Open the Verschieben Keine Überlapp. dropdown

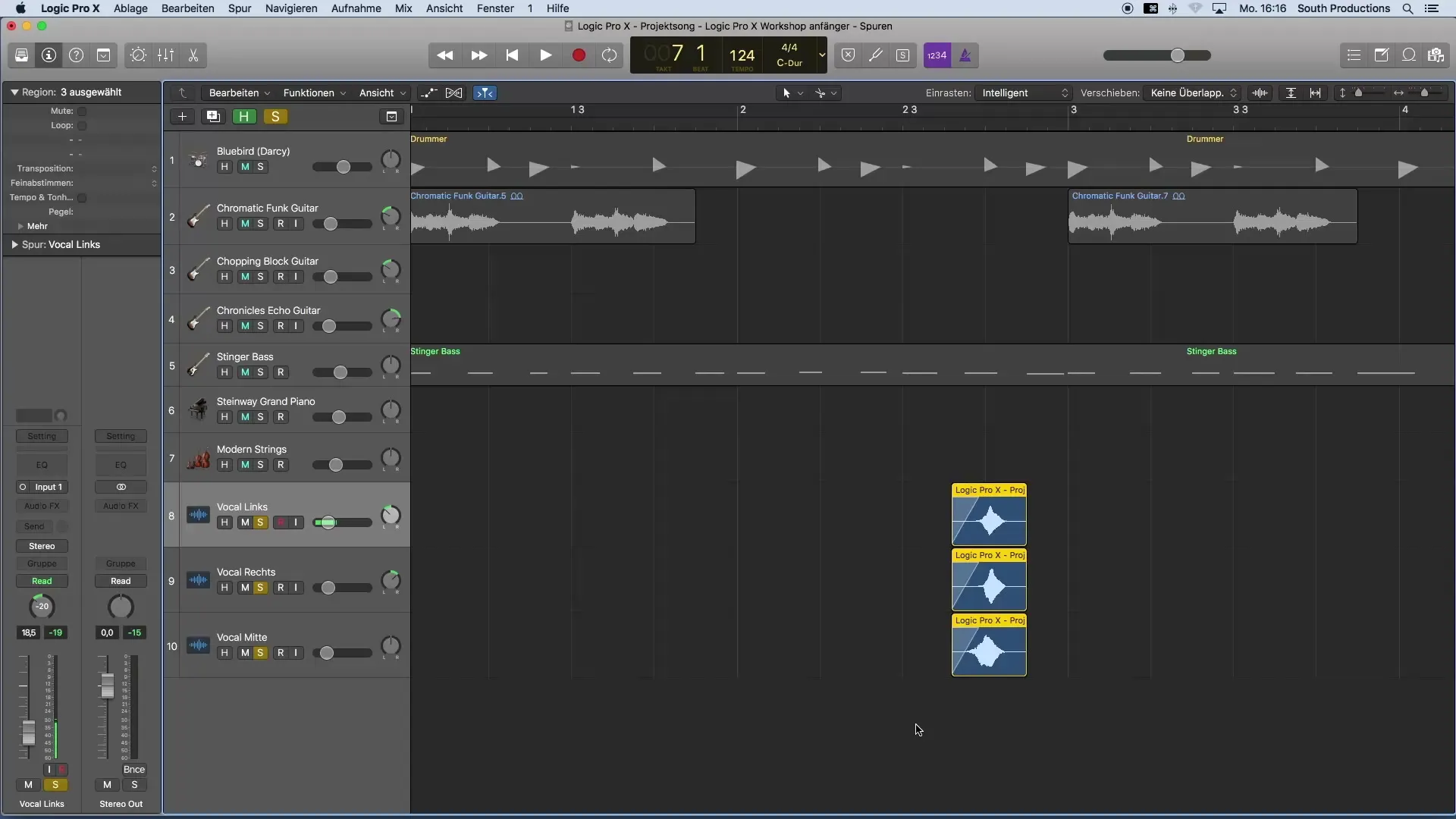(1193, 93)
